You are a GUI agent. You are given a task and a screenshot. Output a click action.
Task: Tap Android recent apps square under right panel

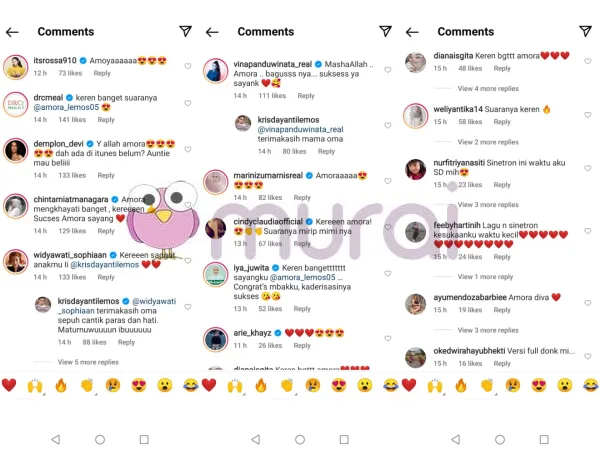point(544,439)
